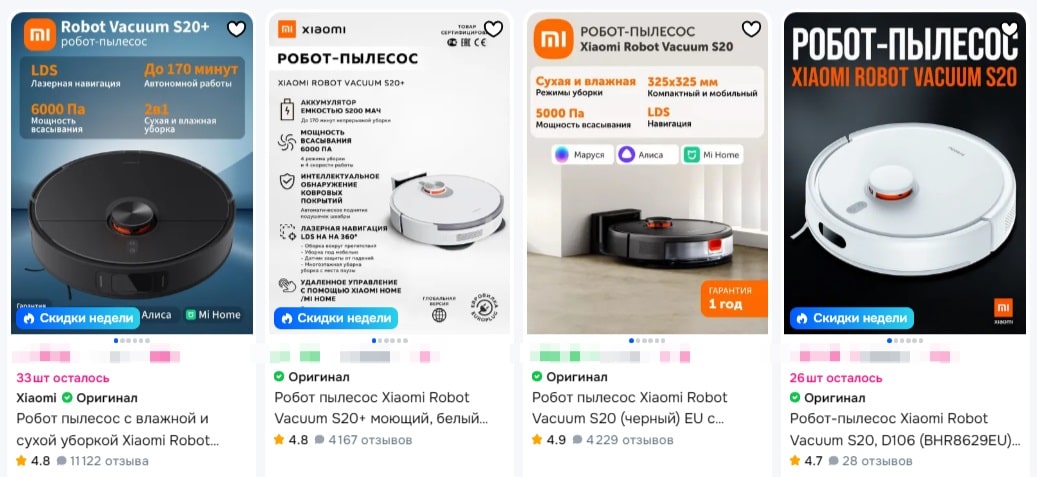The width and height of the screenshot is (1037, 477).
Task: Open 'Vacuum S20 (черный) EU' product title
Action: coord(629,408)
